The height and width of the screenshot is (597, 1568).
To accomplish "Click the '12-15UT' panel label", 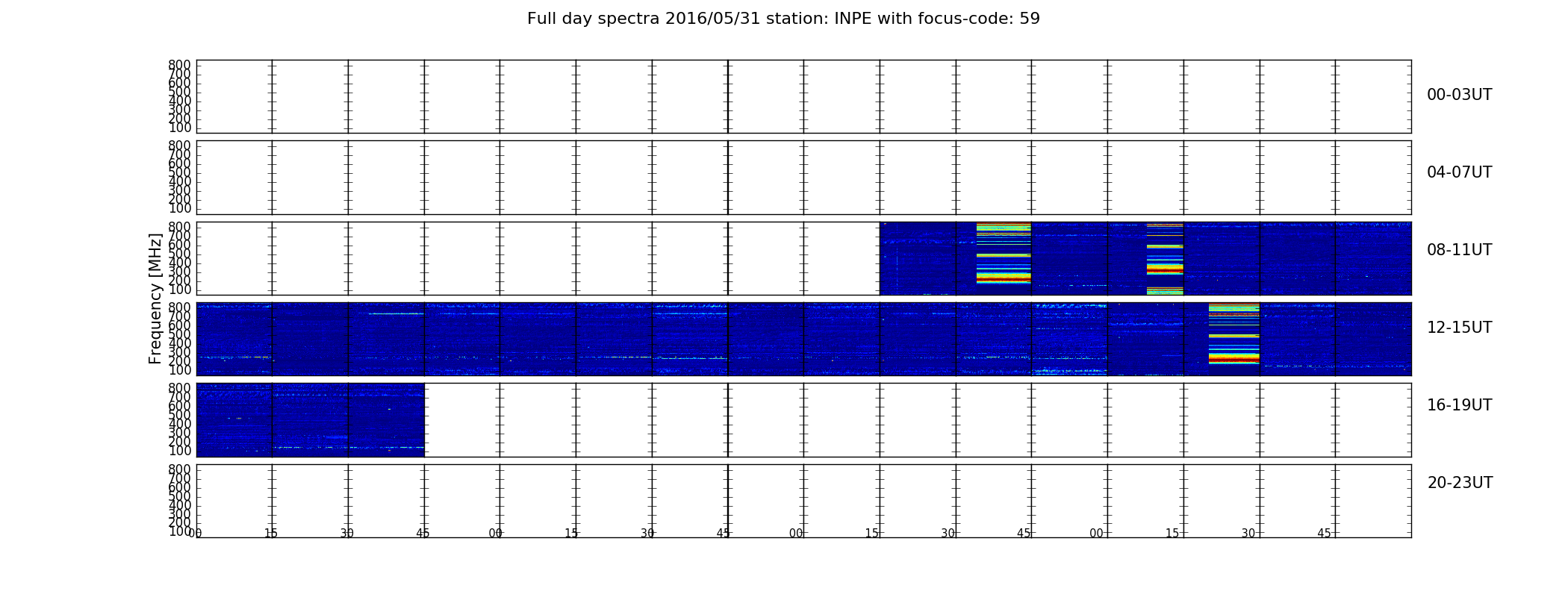I will 1459,328.
